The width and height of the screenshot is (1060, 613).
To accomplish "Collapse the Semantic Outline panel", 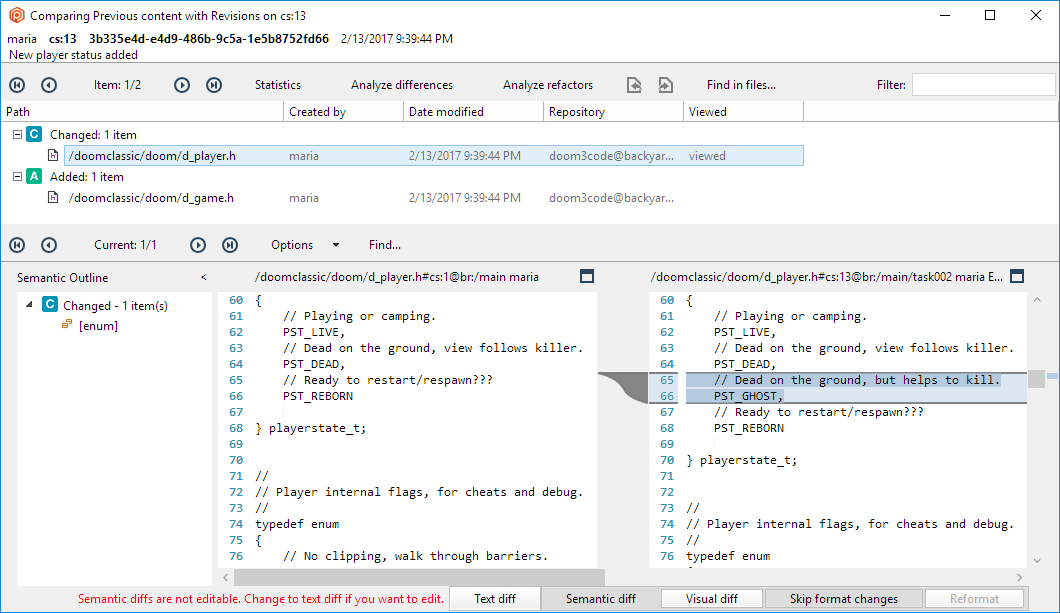I will click(x=203, y=278).
